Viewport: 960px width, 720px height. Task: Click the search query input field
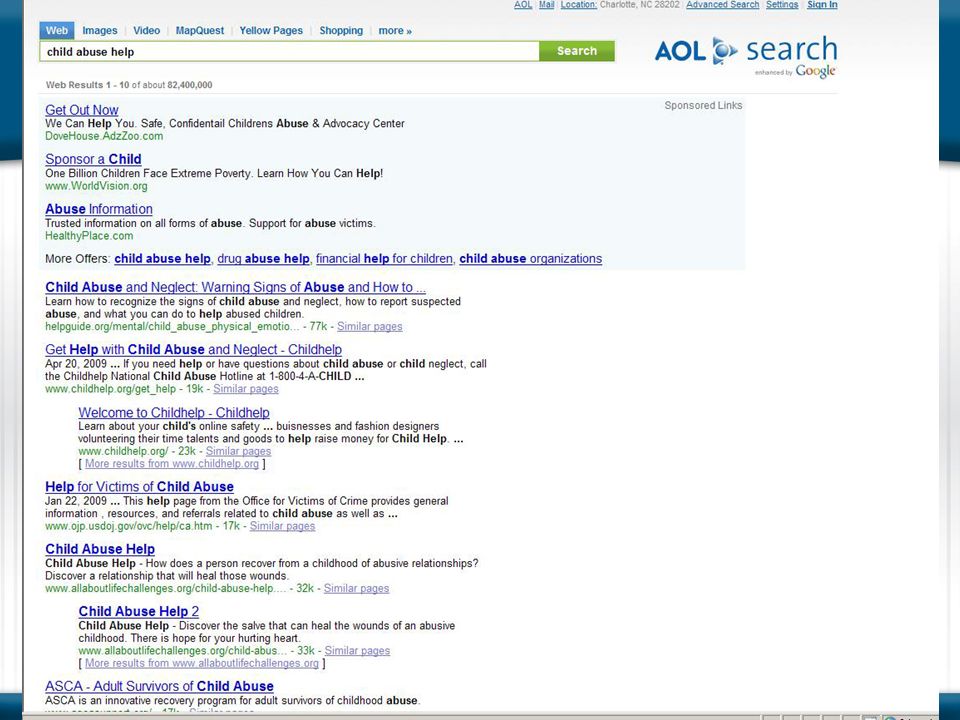[x=289, y=51]
